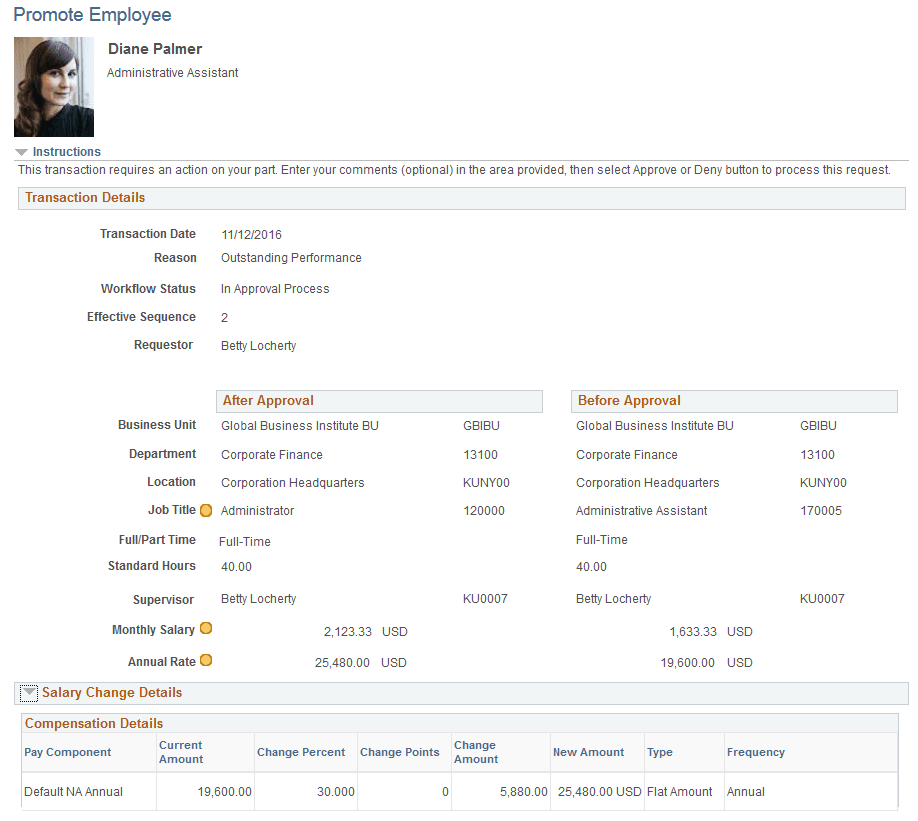Click requestor name Betty Locherty
The height and width of the screenshot is (821, 918).
(257, 345)
